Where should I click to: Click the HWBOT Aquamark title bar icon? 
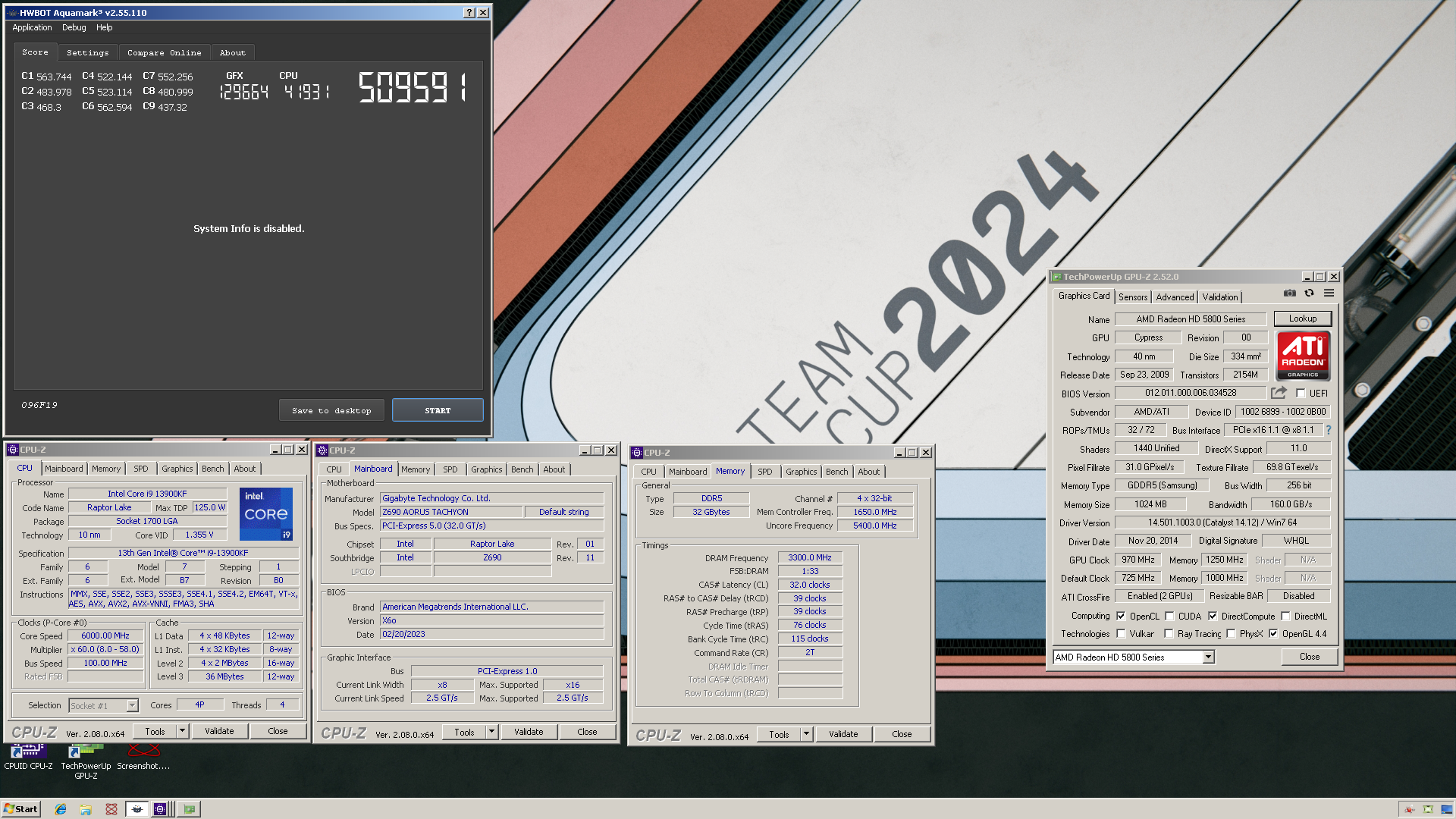[12, 13]
